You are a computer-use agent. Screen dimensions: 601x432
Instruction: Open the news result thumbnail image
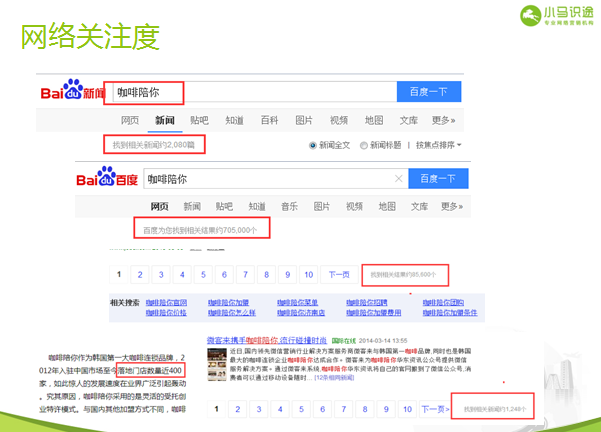[217, 365]
